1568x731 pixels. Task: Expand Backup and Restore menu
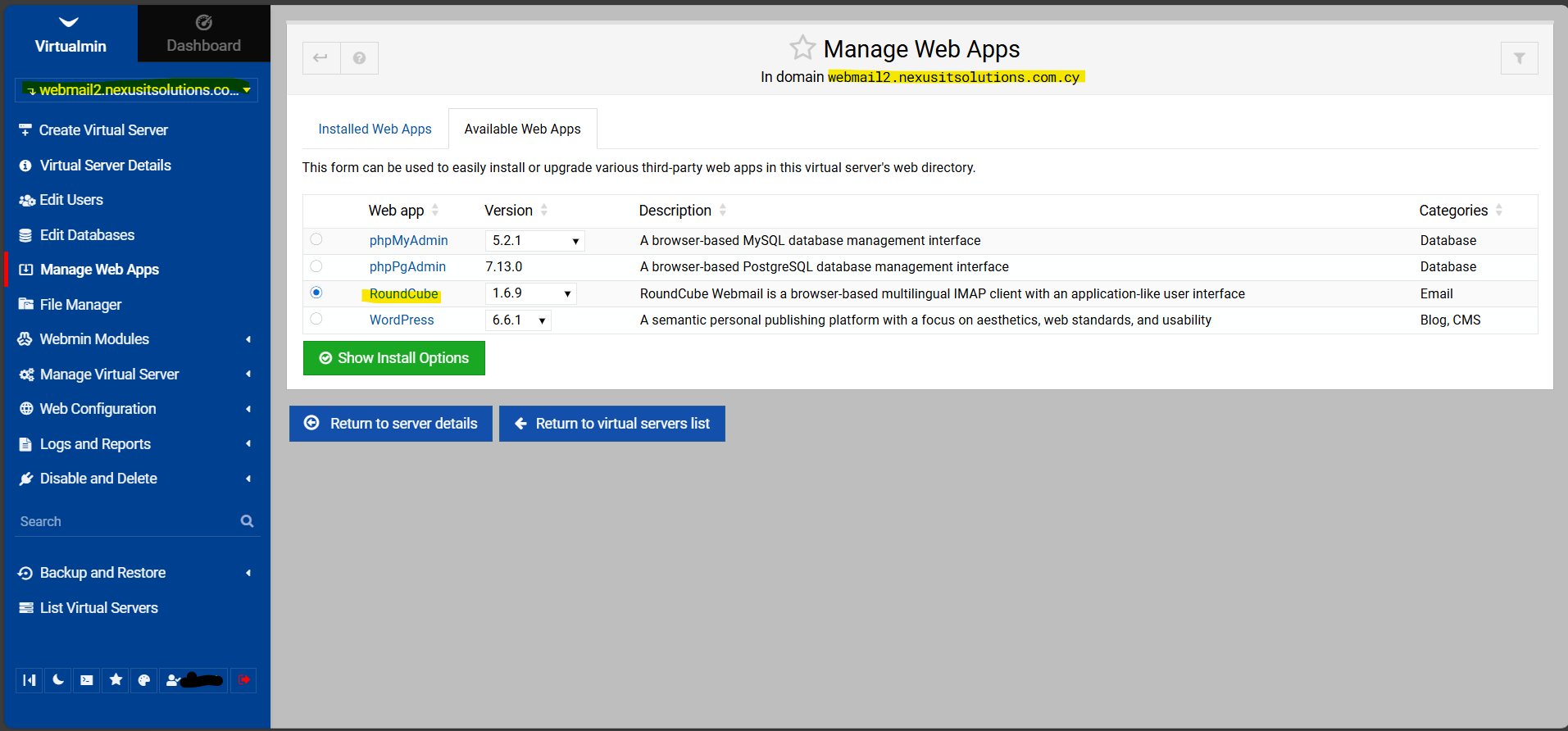(136, 573)
